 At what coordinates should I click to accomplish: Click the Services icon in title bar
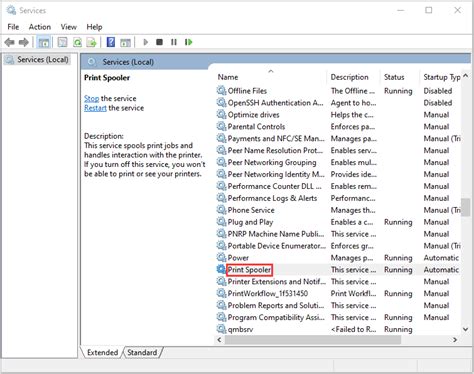click(11, 10)
